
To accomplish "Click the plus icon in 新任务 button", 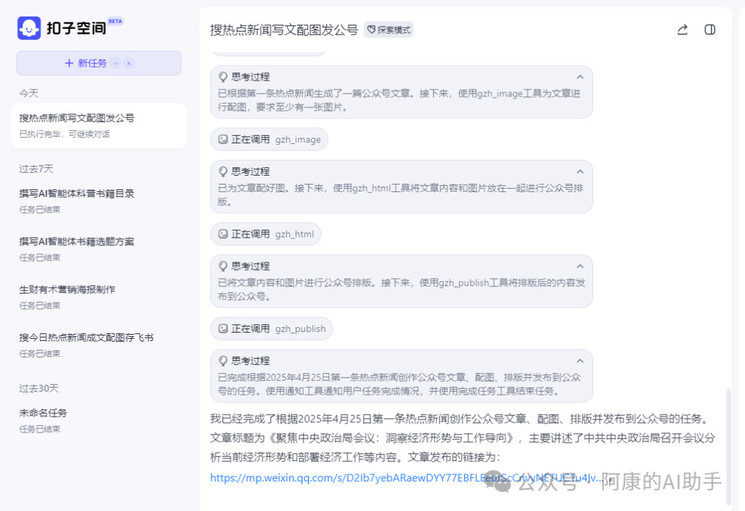I will (69, 63).
